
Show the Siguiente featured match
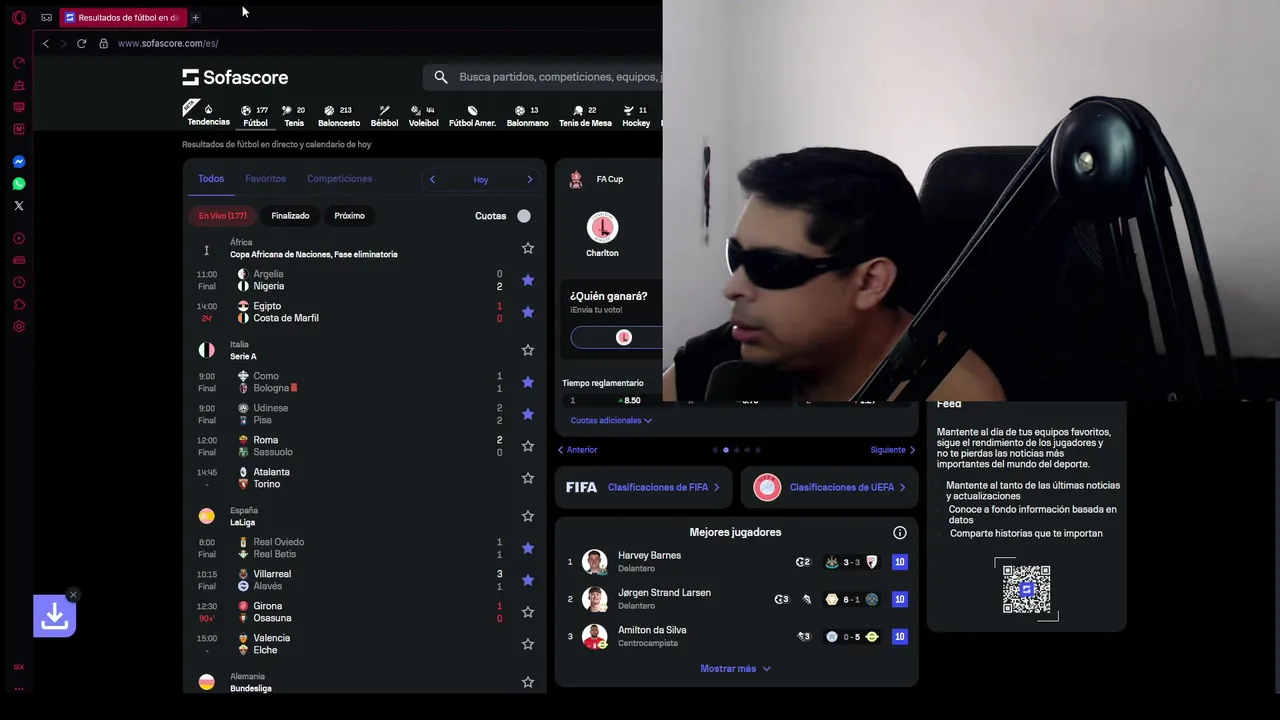893,450
